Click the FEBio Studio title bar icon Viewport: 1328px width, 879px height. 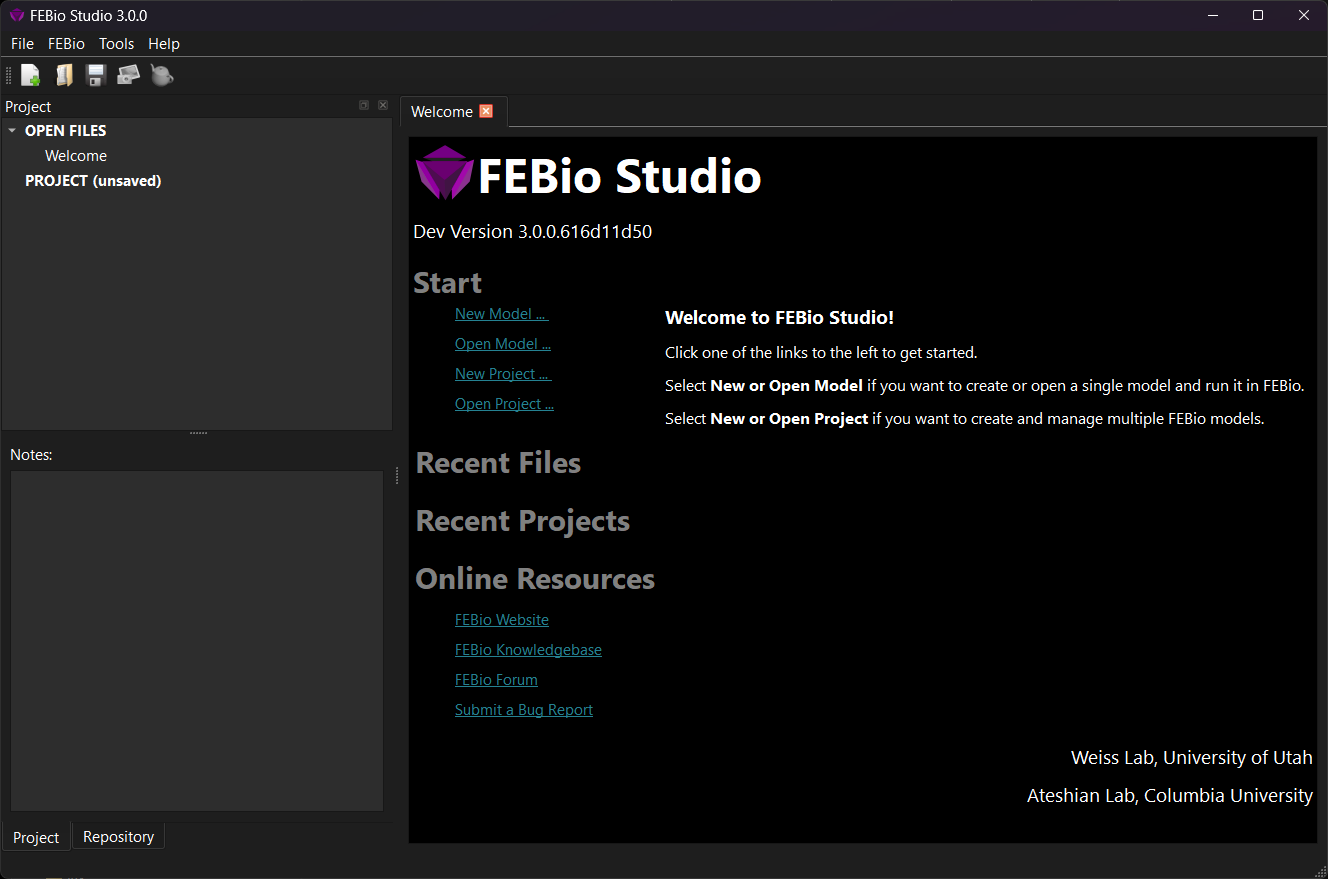[x=17, y=15]
